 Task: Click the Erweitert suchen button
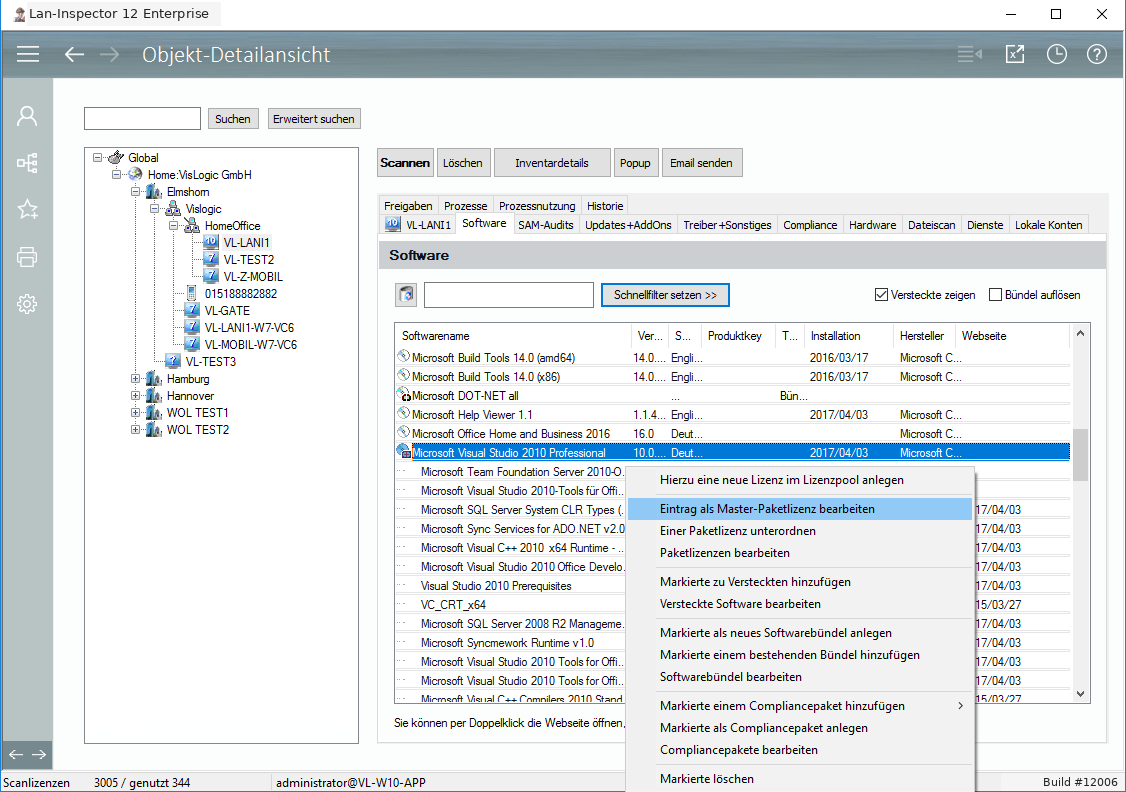(x=314, y=118)
